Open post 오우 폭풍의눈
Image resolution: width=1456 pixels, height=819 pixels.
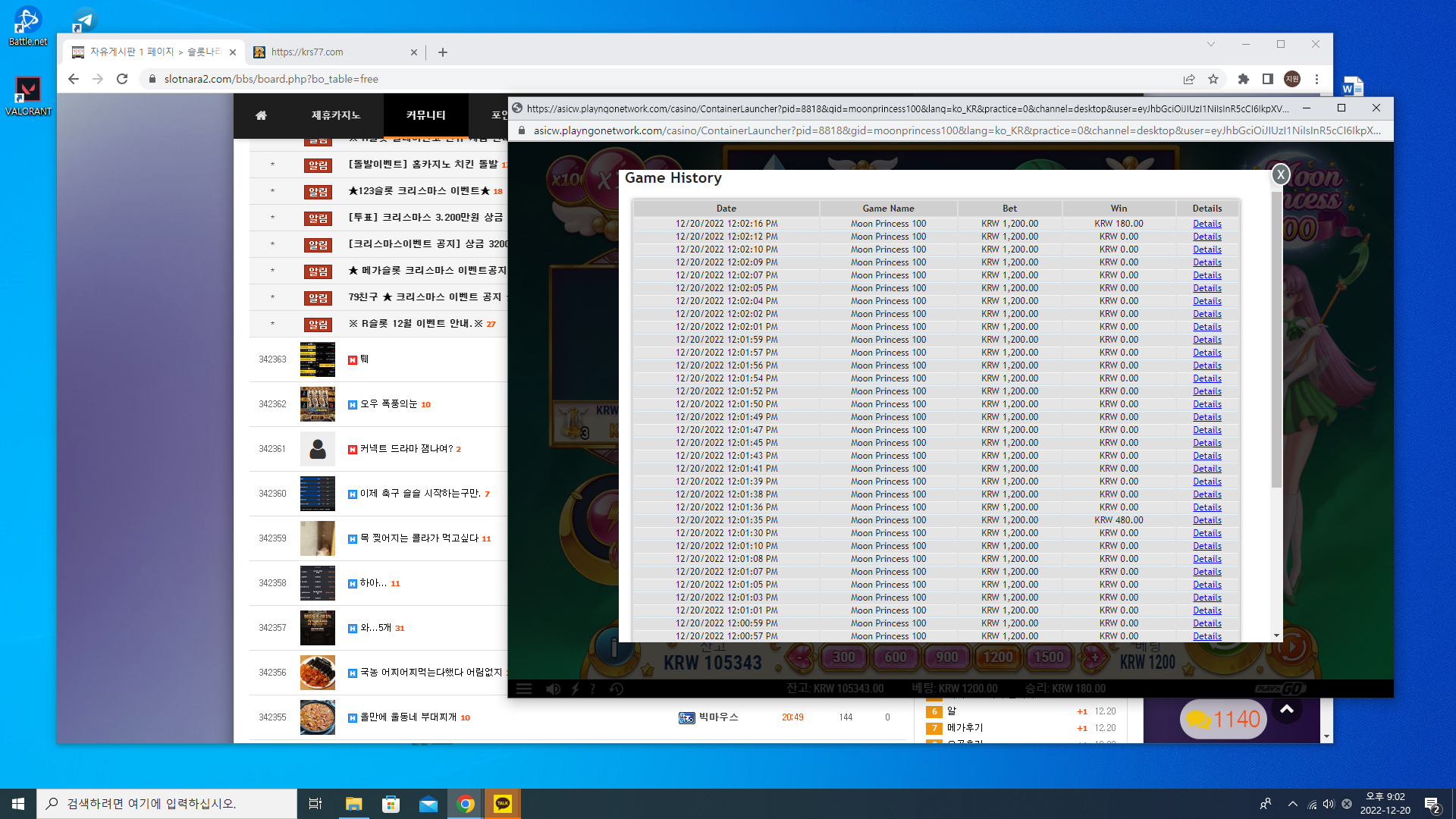pyautogui.click(x=389, y=404)
